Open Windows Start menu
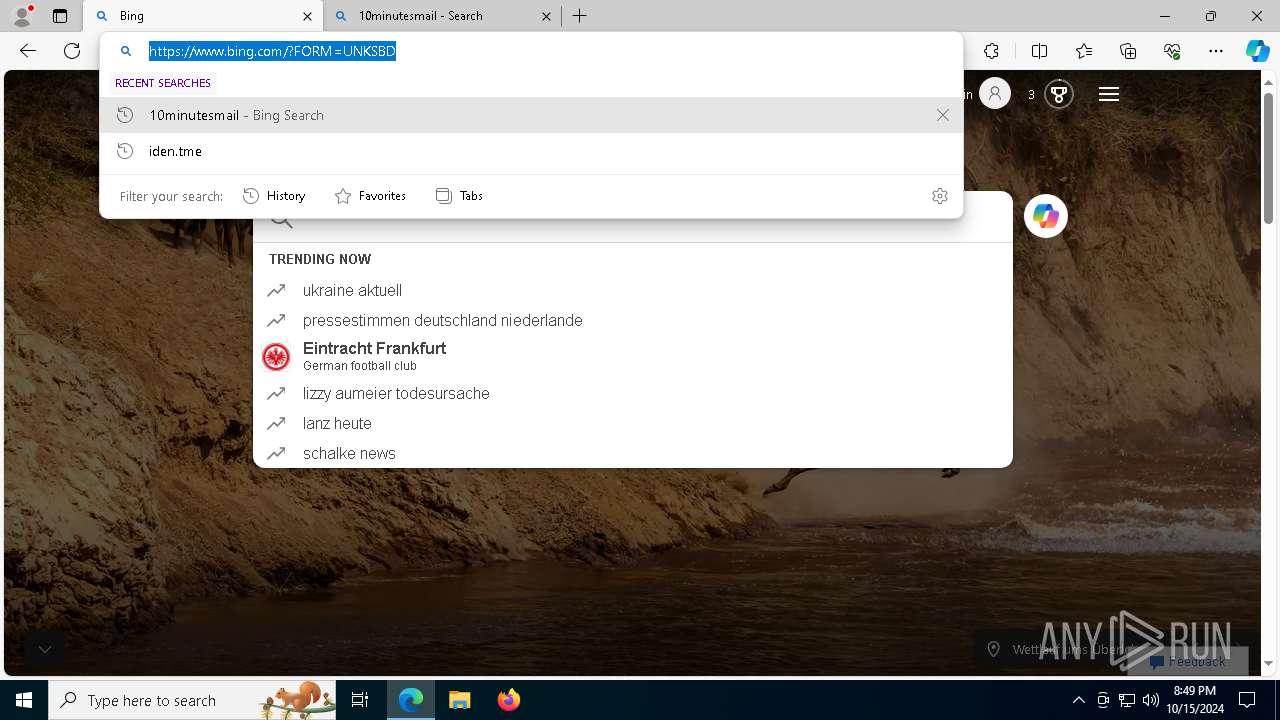1280x720 pixels. pyautogui.click(x=24, y=700)
